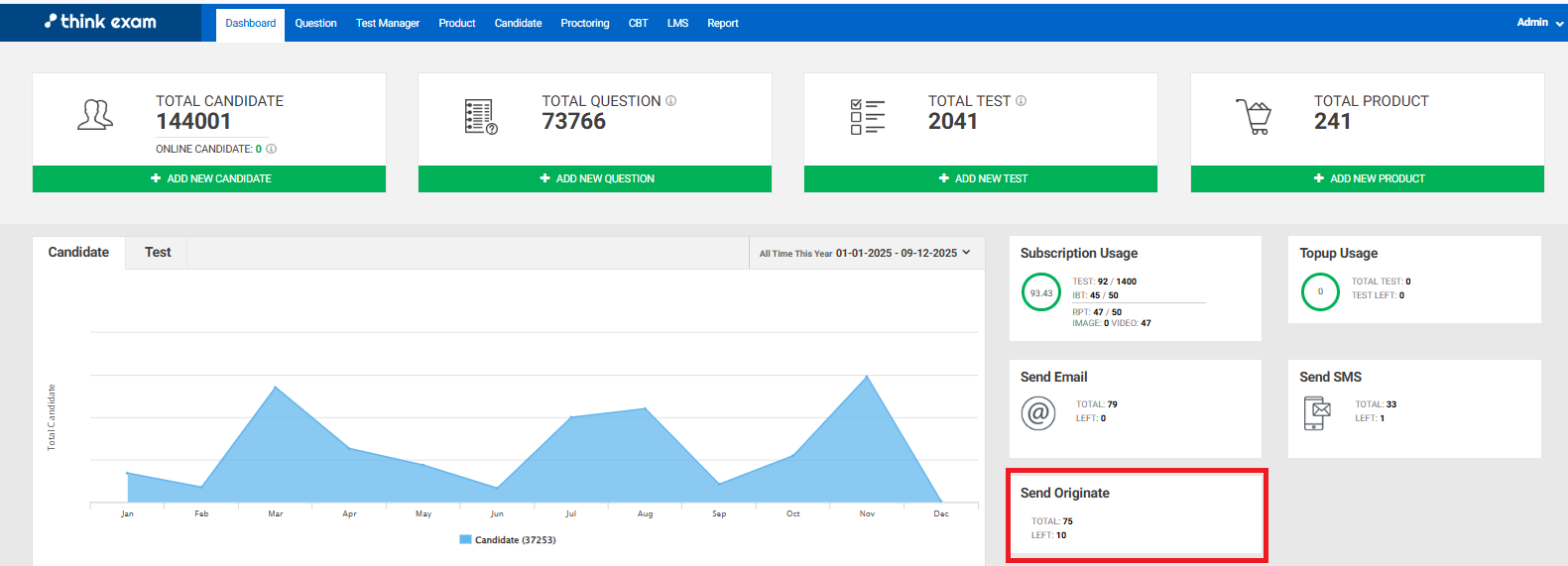Click info icon next to Total Test
The width and height of the screenshot is (1568, 566).
(x=1022, y=101)
